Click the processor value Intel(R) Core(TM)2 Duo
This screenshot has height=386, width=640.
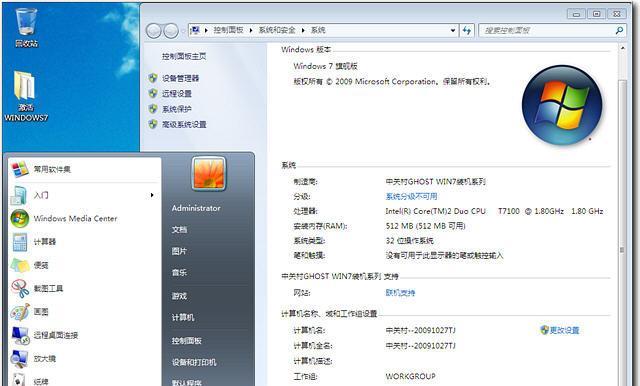coord(494,211)
